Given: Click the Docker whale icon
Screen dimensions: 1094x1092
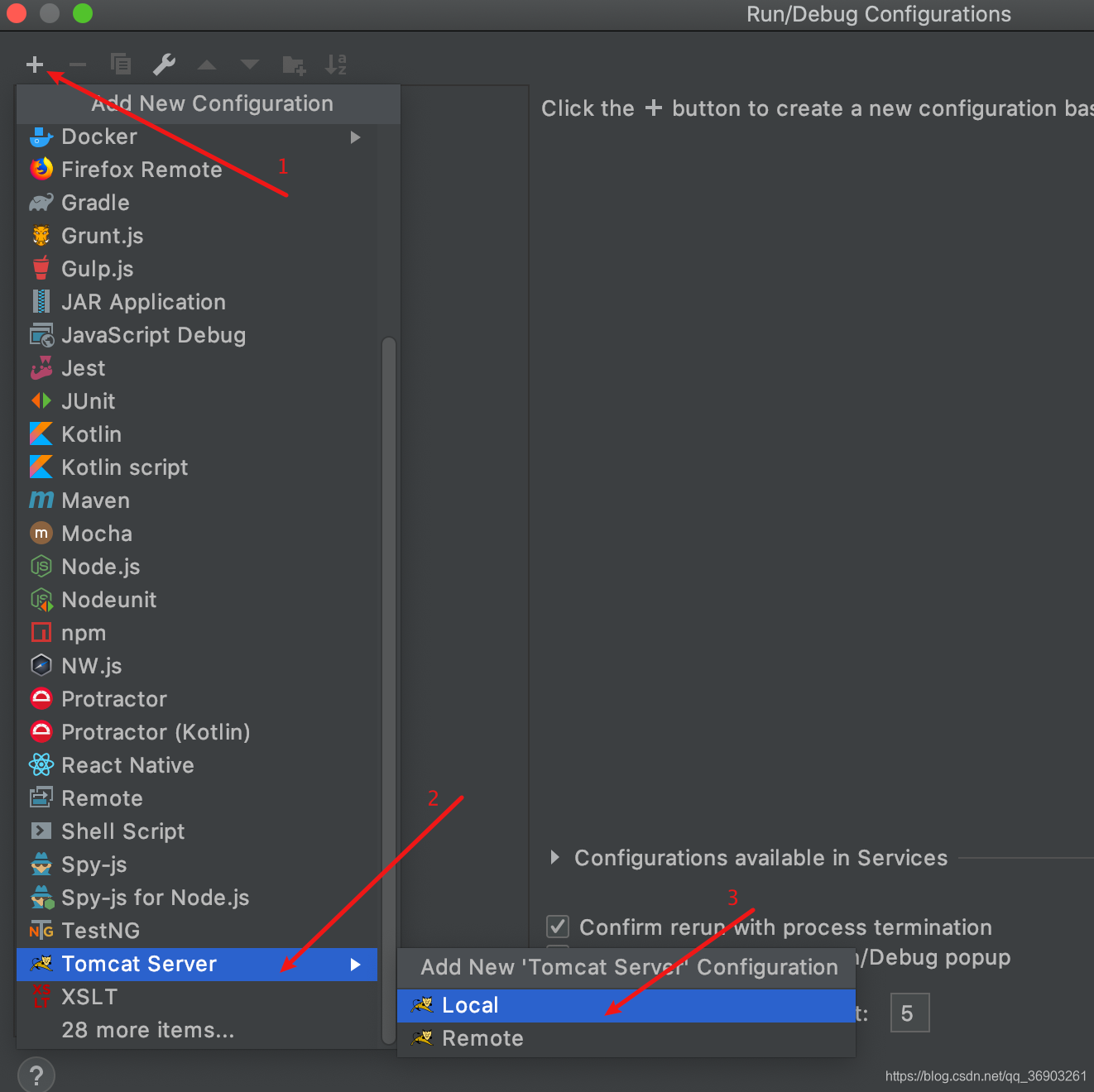Looking at the screenshot, I should (x=41, y=136).
